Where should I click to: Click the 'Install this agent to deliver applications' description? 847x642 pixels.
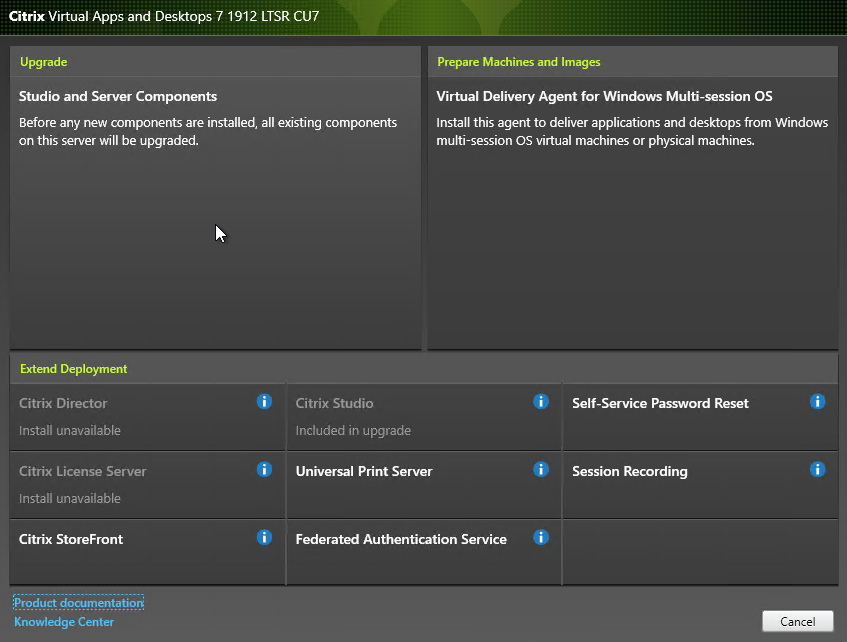point(632,131)
